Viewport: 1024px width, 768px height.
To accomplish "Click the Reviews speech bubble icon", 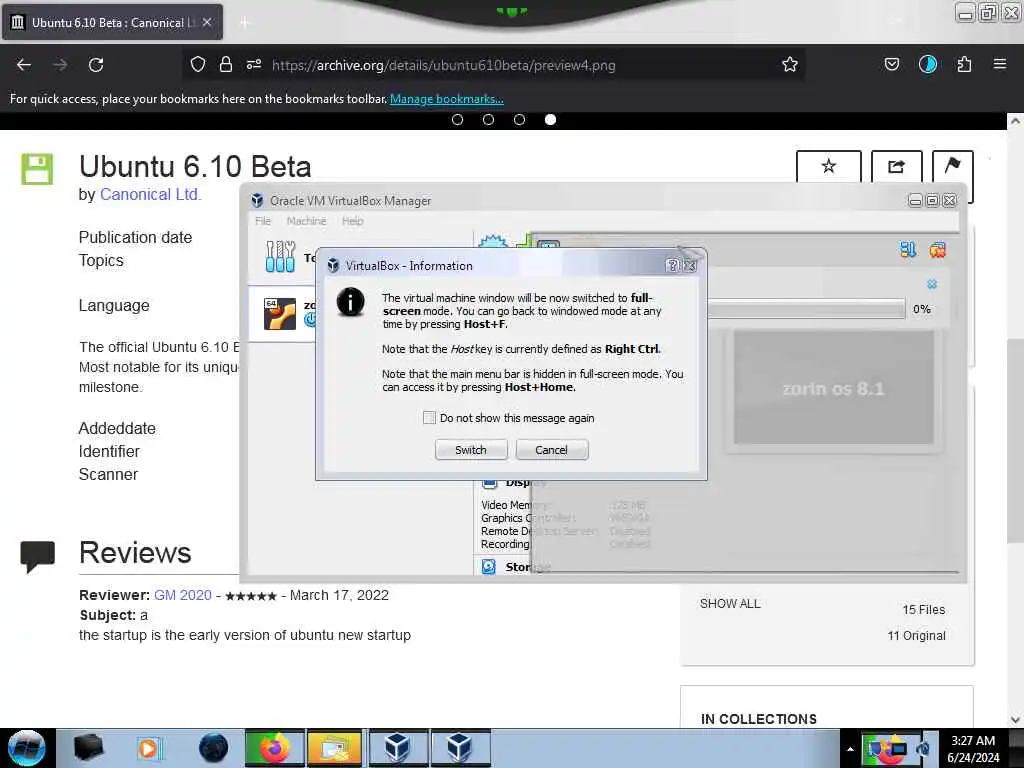I will (37, 557).
